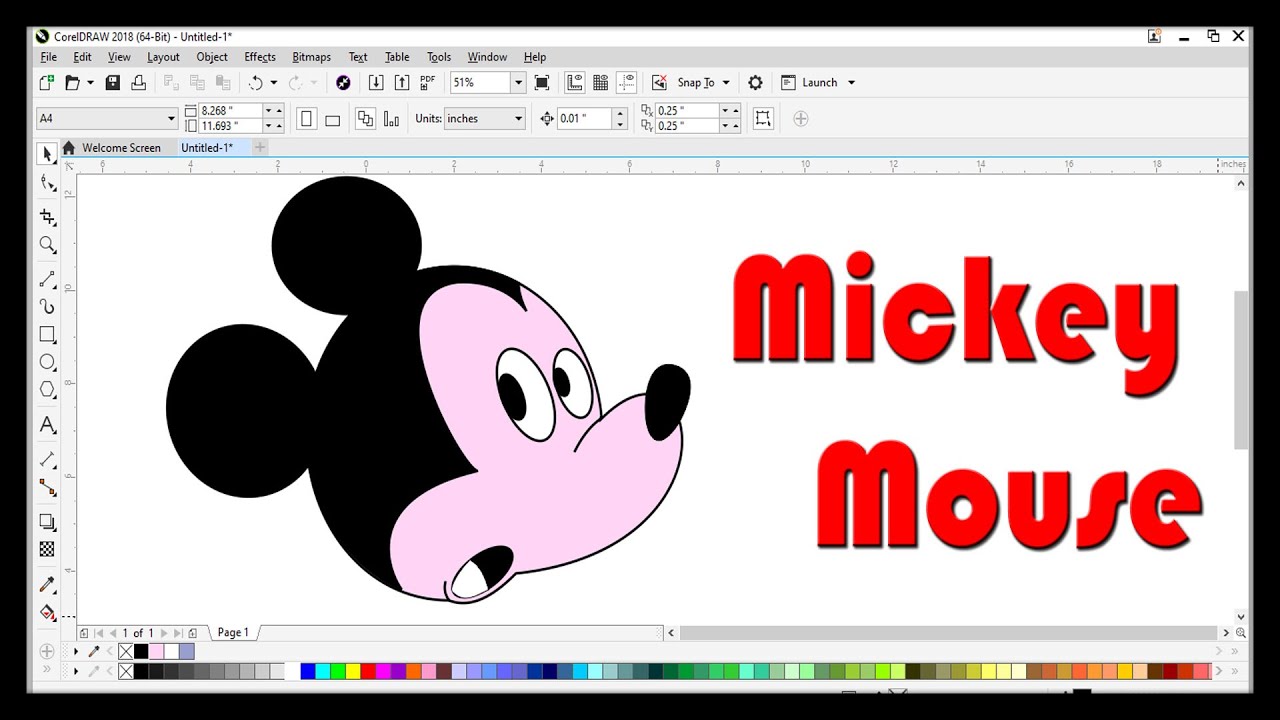Open the Units inches dropdown

coord(518,118)
